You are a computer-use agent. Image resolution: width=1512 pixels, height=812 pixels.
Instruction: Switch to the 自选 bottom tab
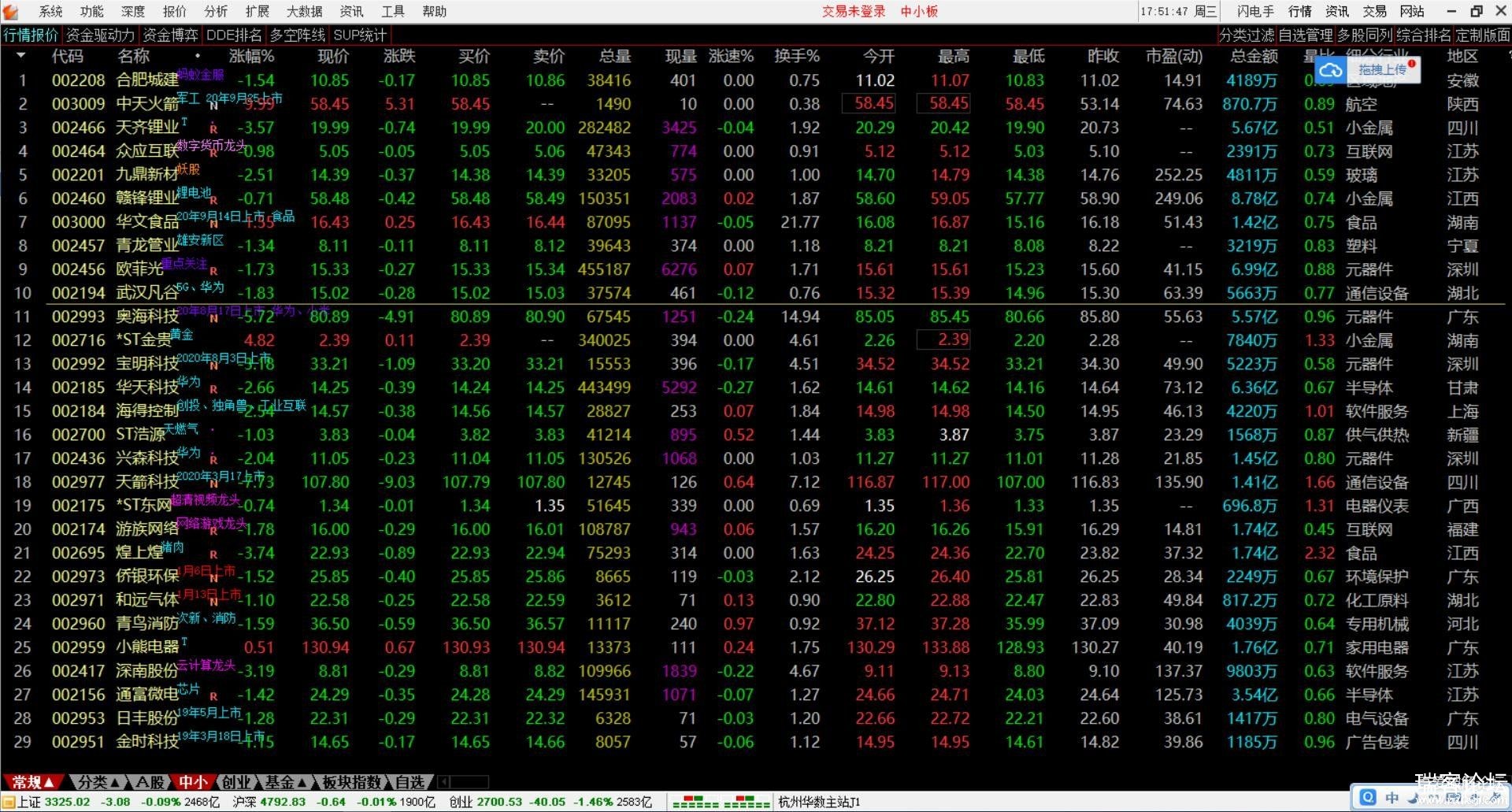pyautogui.click(x=409, y=782)
